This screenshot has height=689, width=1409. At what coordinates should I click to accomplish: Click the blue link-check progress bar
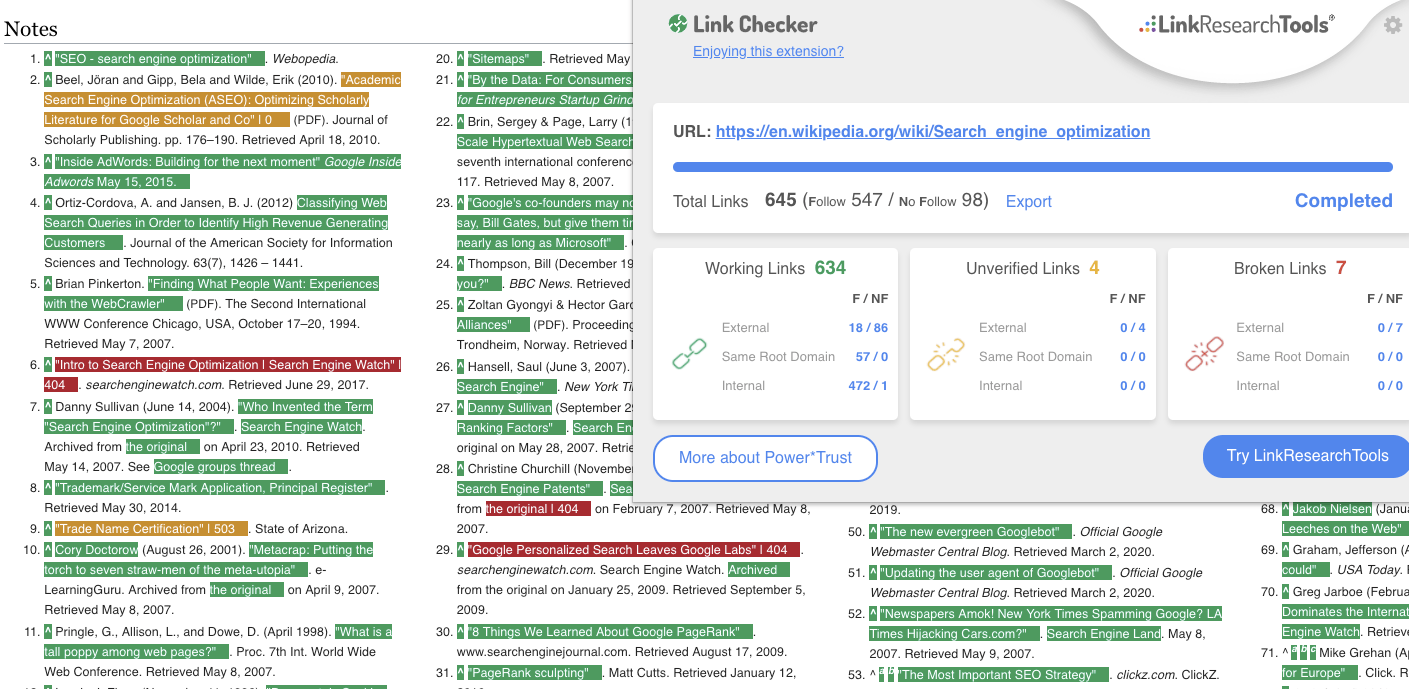1035,164
